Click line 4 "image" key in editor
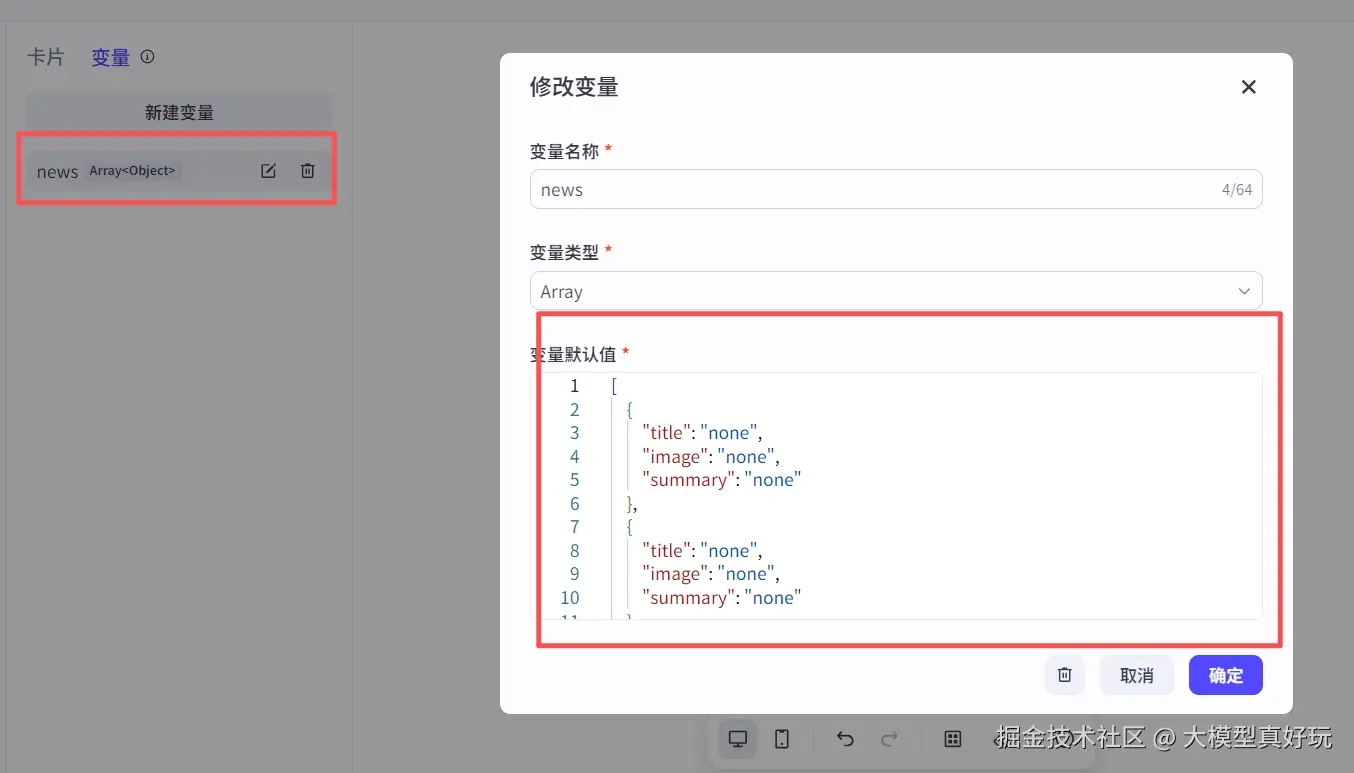The height and width of the screenshot is (773, 1354). pos(676,457)
